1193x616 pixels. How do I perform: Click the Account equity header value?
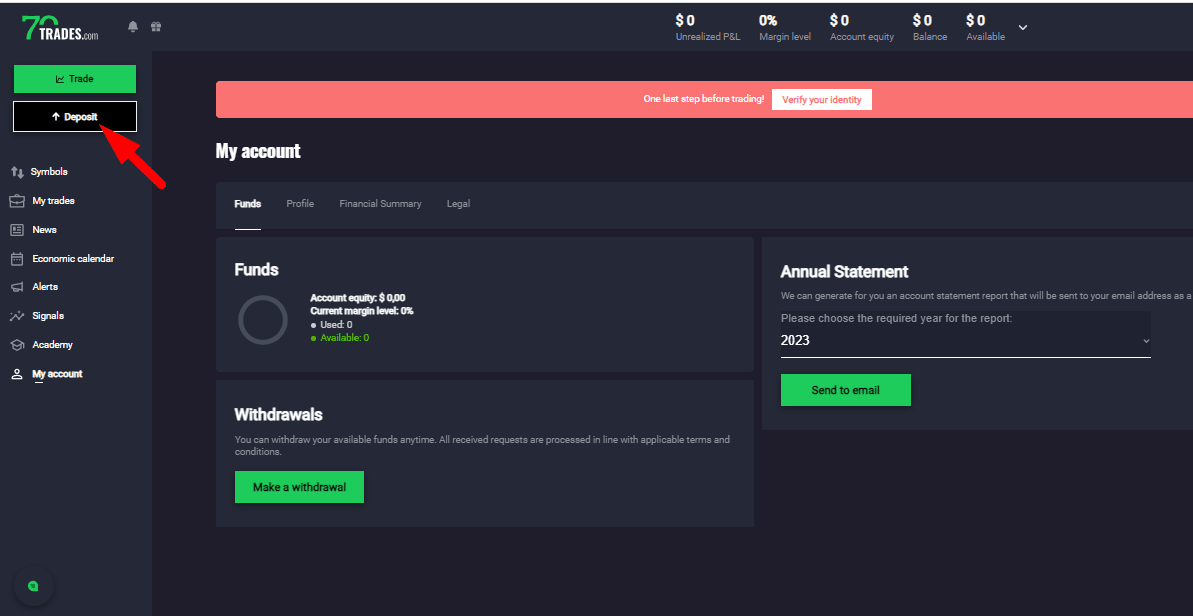coord(839,21)
